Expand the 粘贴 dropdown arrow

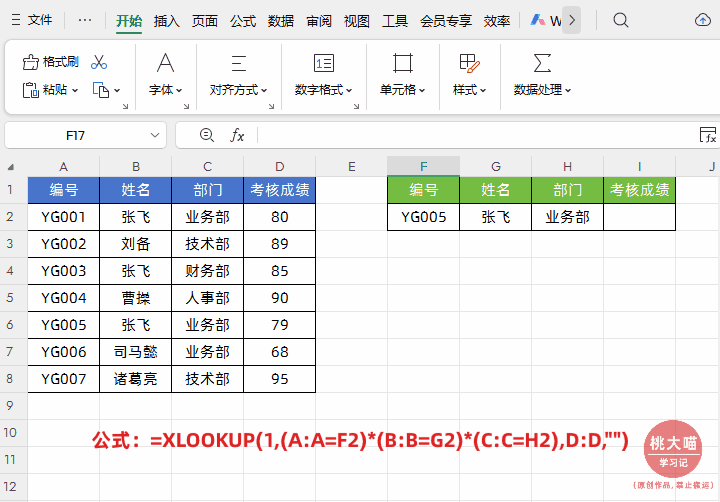pyautogui.click(x=75, y=90)
